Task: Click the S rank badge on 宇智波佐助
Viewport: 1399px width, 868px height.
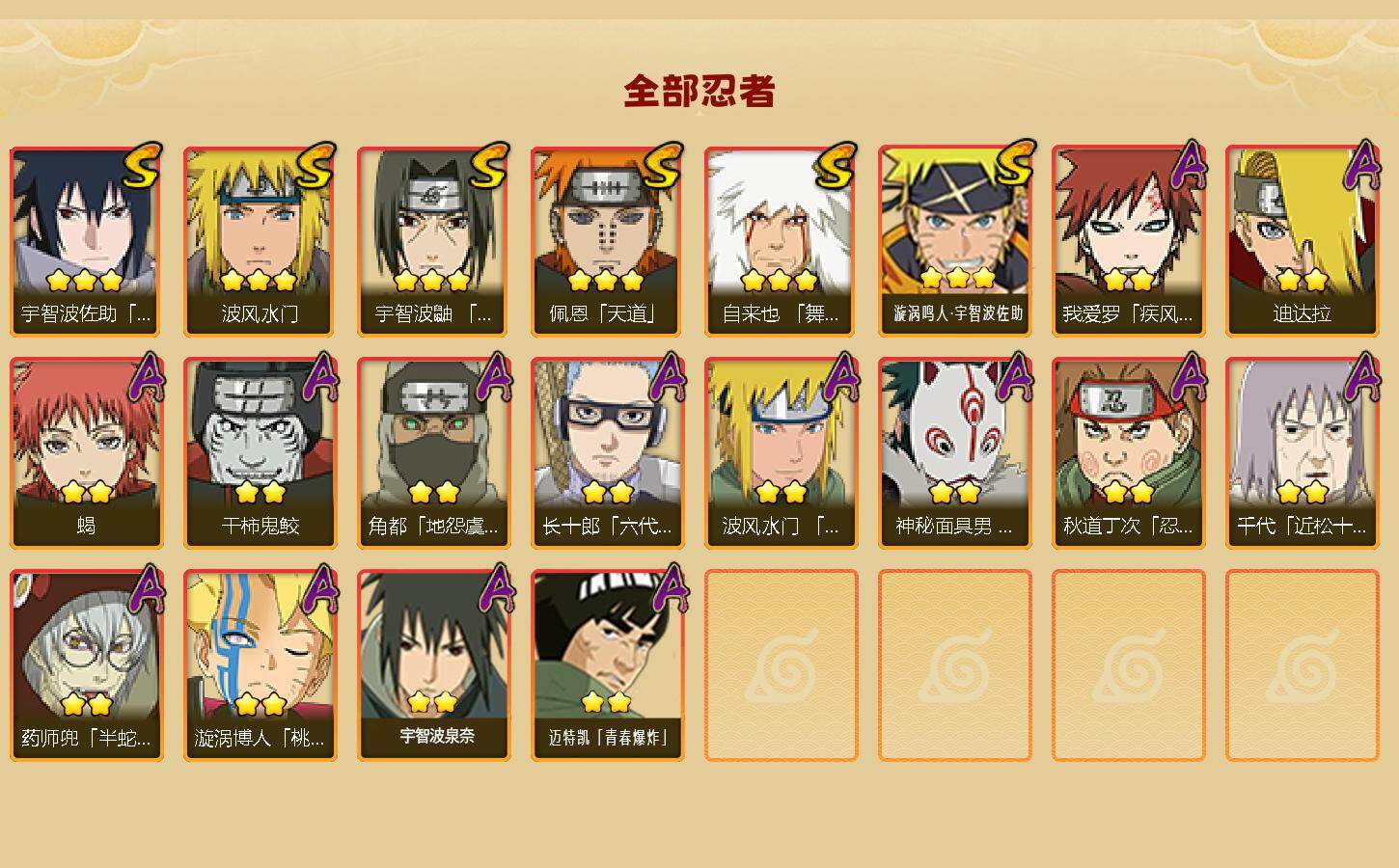Action: pos(142,166)
